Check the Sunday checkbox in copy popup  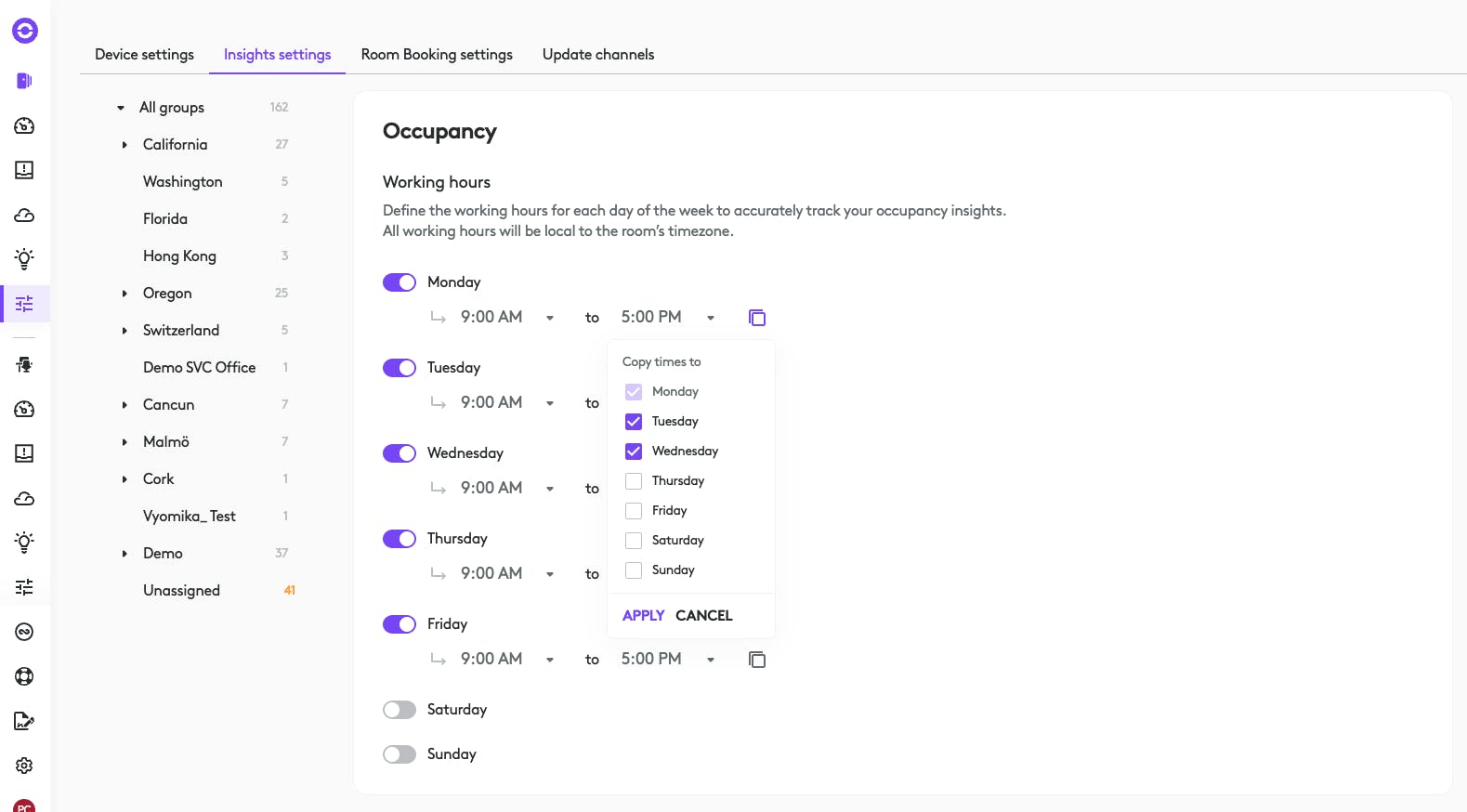tap(634, 570)
